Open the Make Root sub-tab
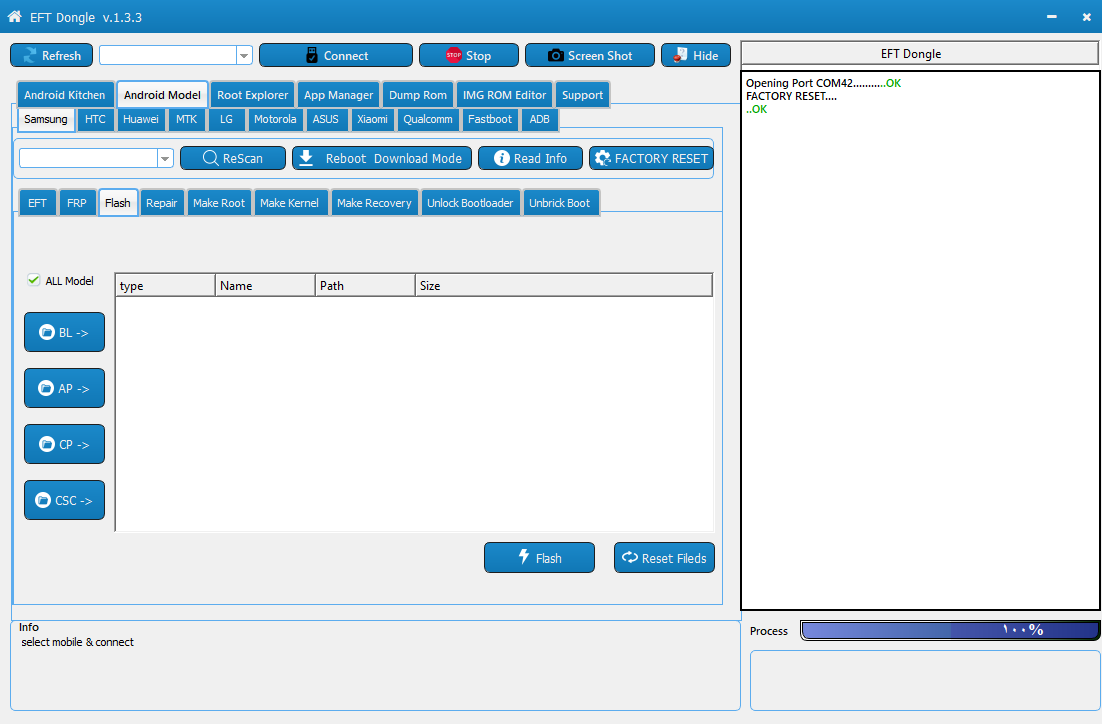The image size is (1102, 724). click(219, 202)
